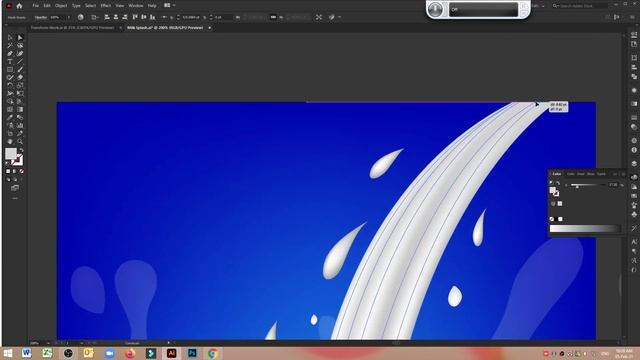This screenshot has height=360, width=640.
Task: Open the Help menu
Action: (x=152, y=6)
